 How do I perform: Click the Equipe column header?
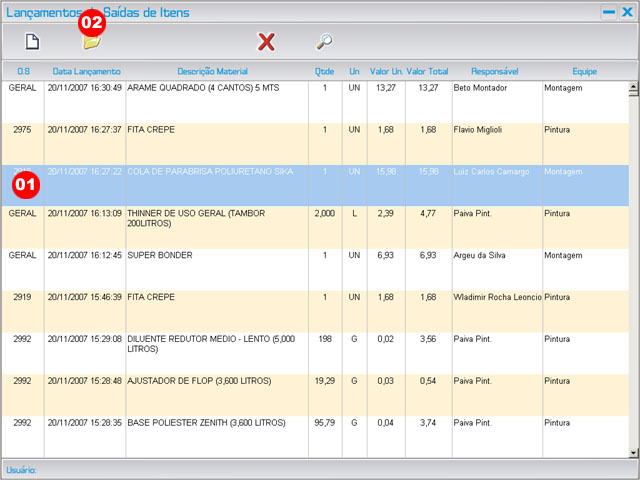coord(584,72)
